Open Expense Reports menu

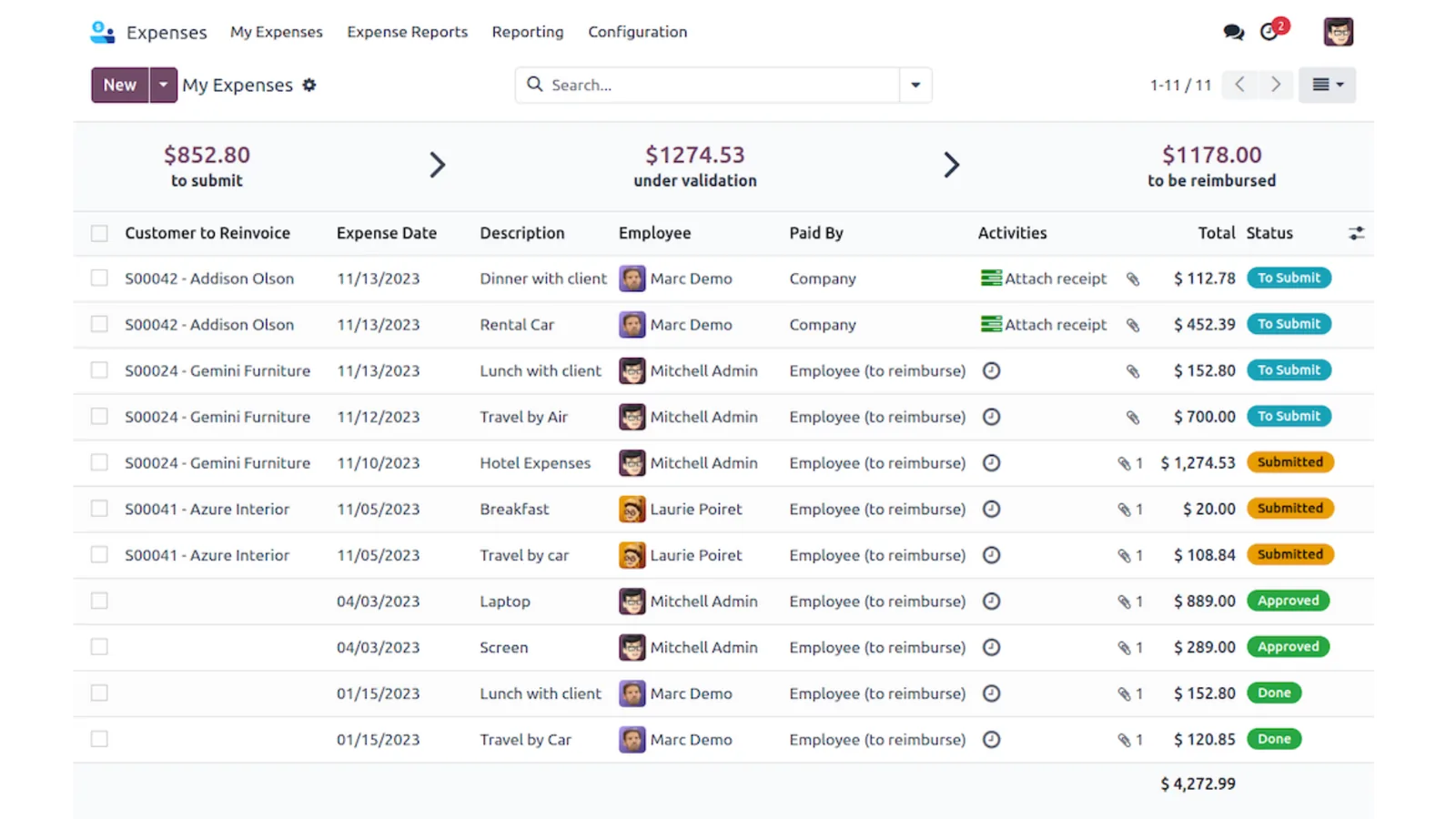coord(407,32)
